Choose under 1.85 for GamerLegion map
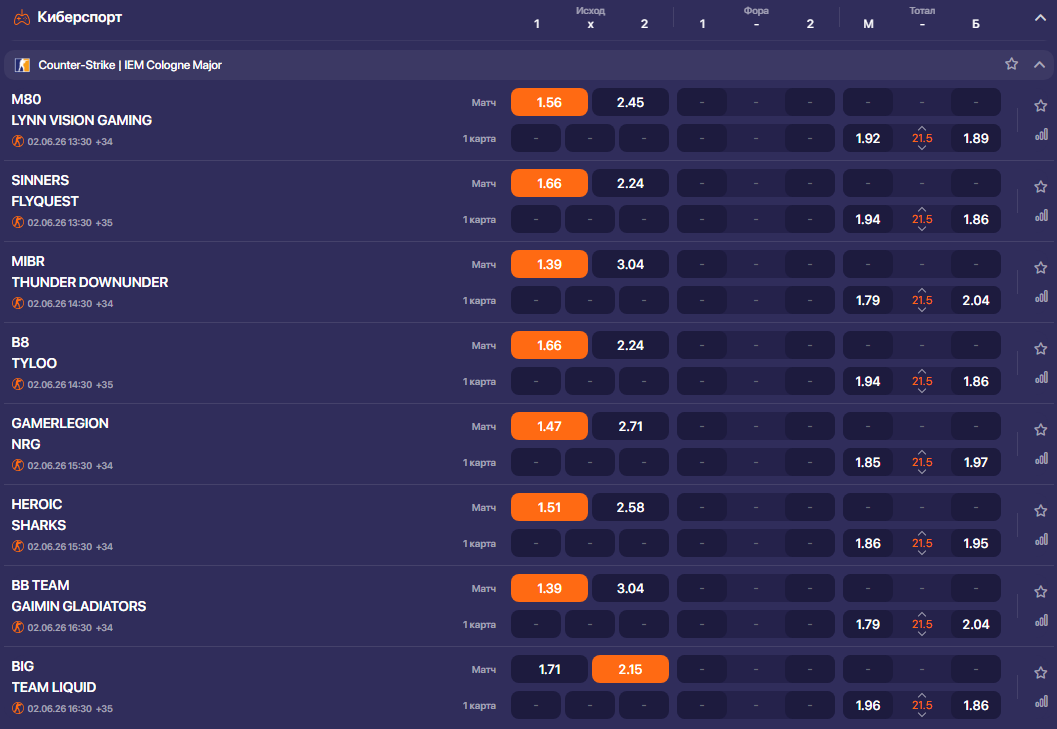1057x729 pixels. point(868,462)
